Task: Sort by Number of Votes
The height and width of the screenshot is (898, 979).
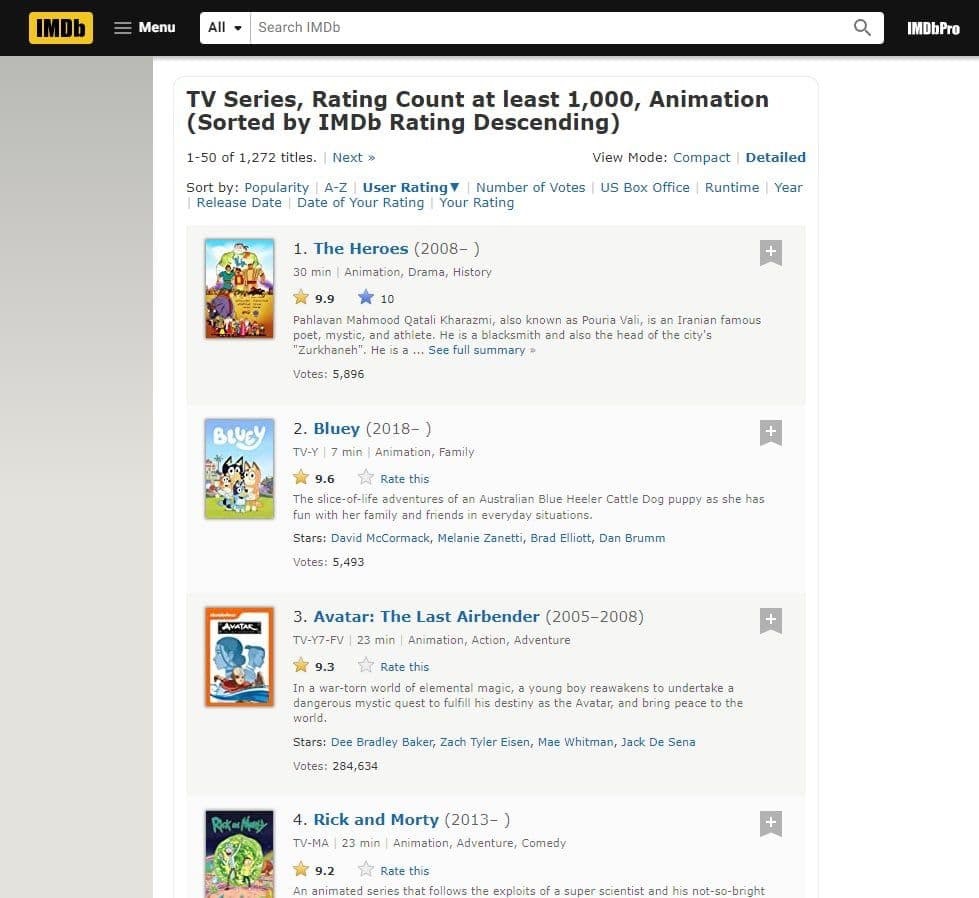Action: pos(530,187)
